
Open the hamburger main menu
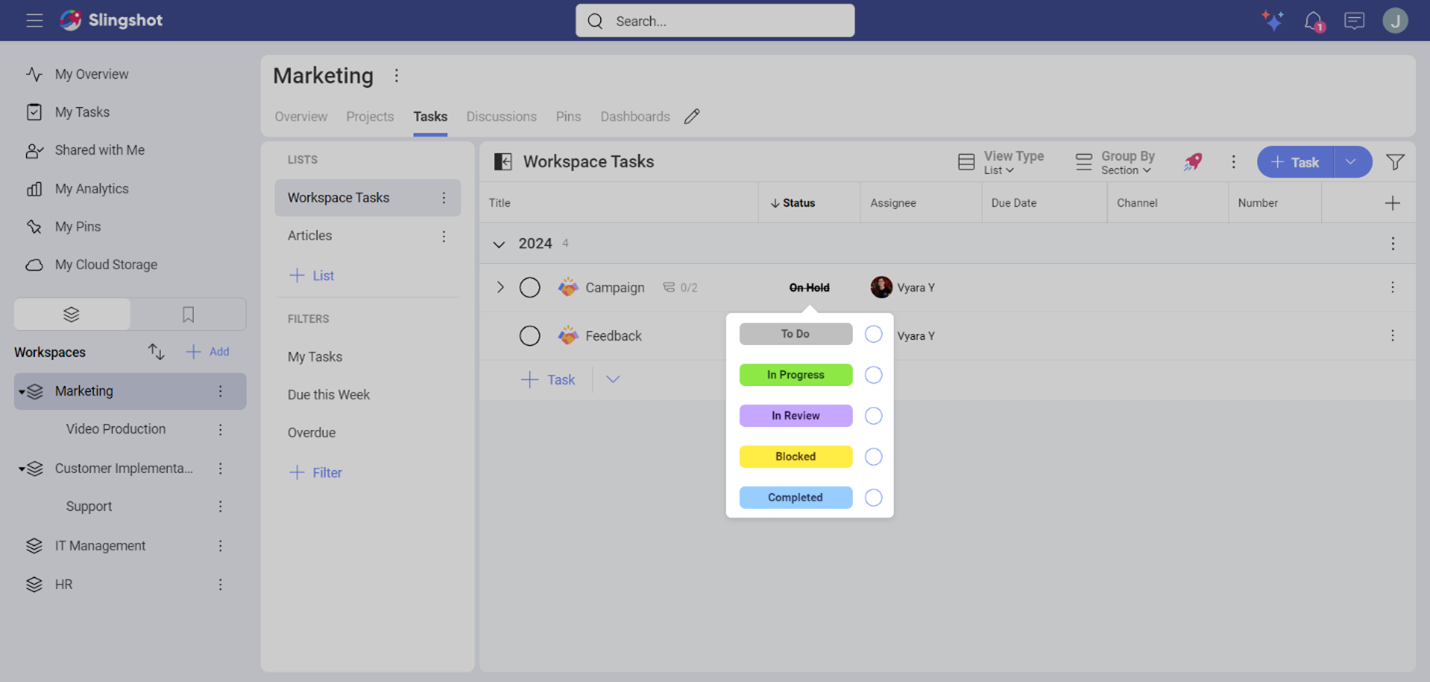click(x=34, y=20)
